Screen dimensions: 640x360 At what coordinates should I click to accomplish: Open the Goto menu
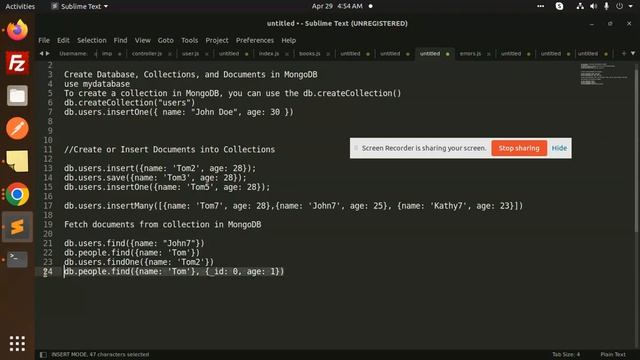(x=166, y=40)
